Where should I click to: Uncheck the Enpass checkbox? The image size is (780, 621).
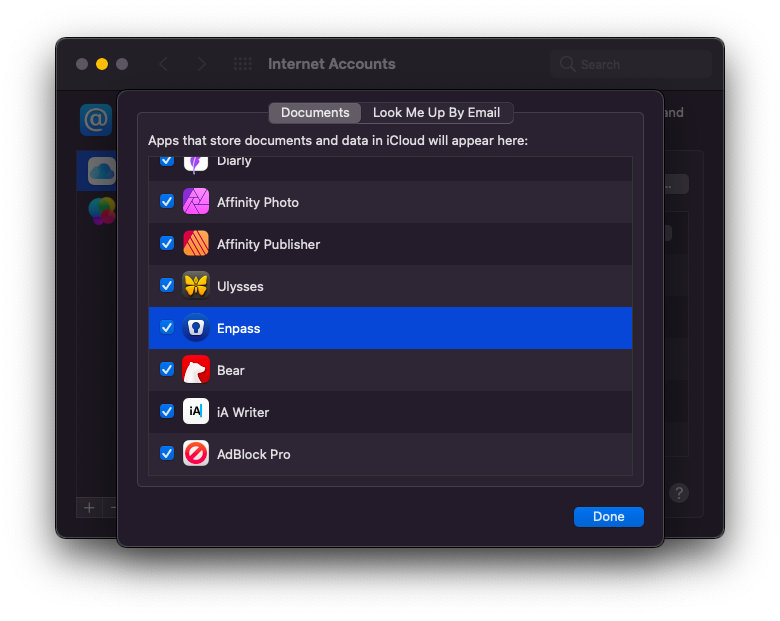pos(167,327)
